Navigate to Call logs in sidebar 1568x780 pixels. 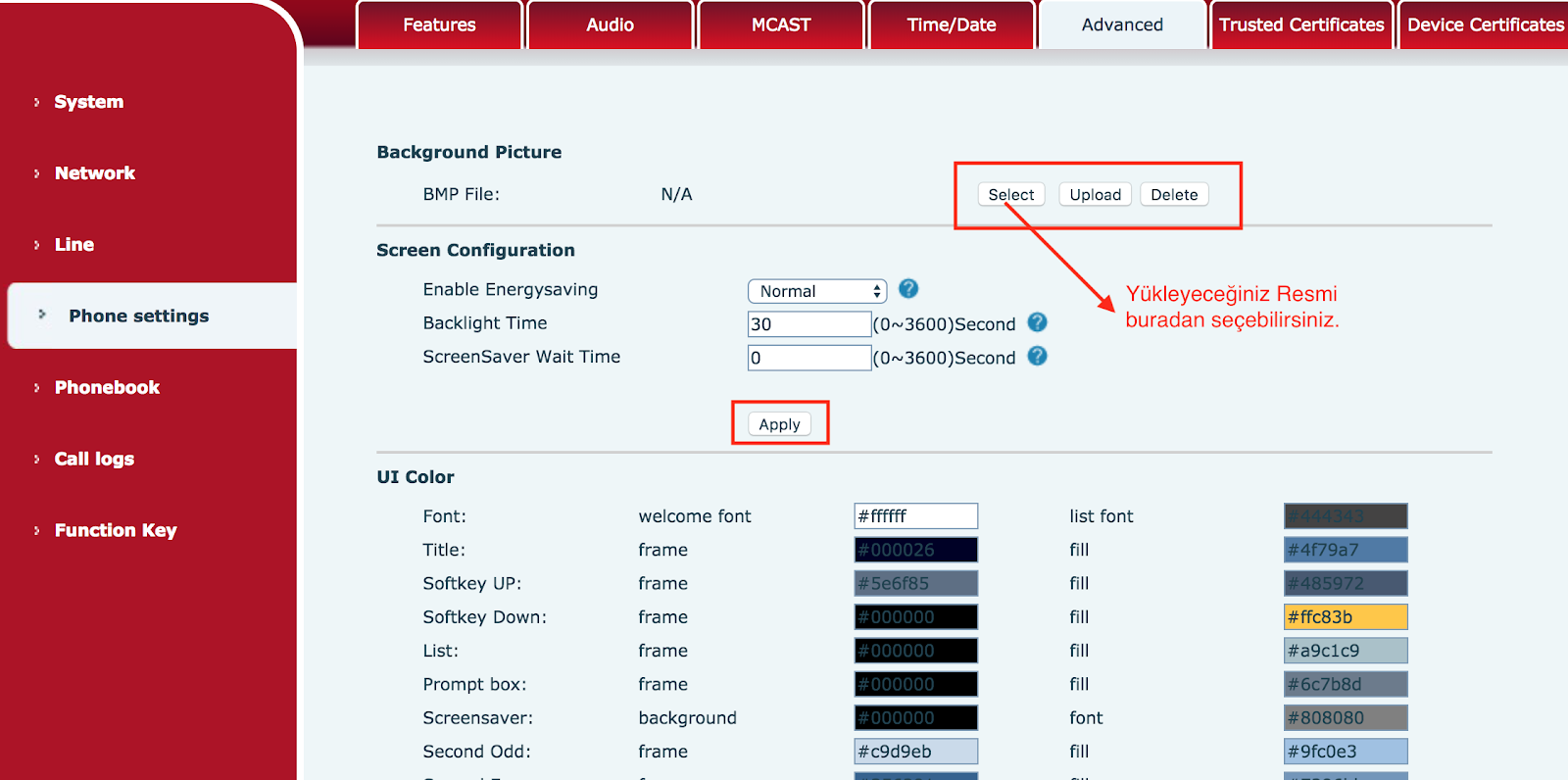(94, 460)
